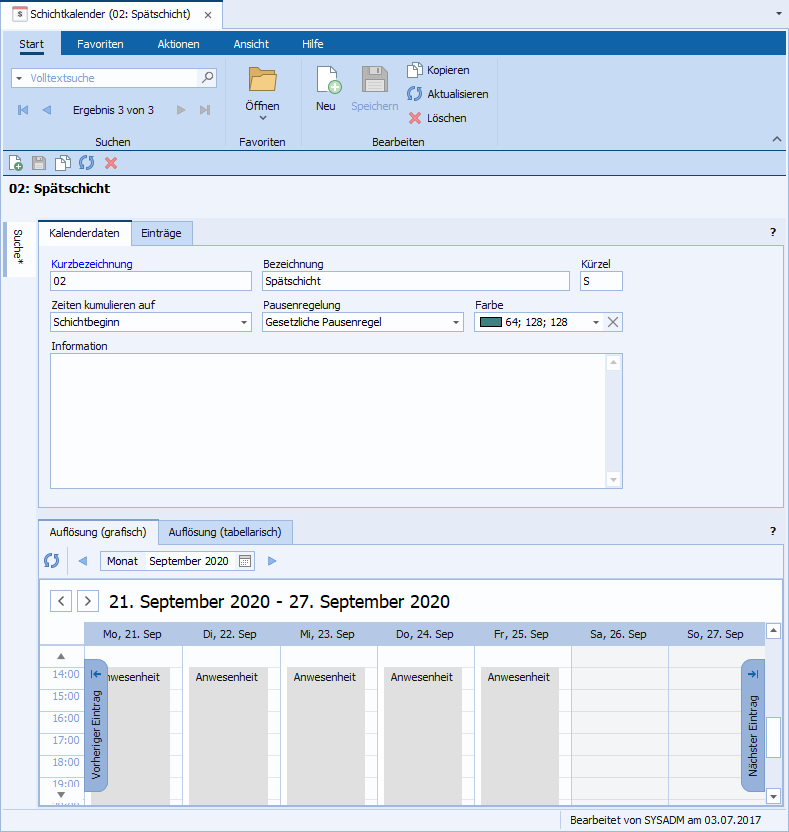Switch to the Einträge tab
789x832 pixels.
[x=161, y=233]
